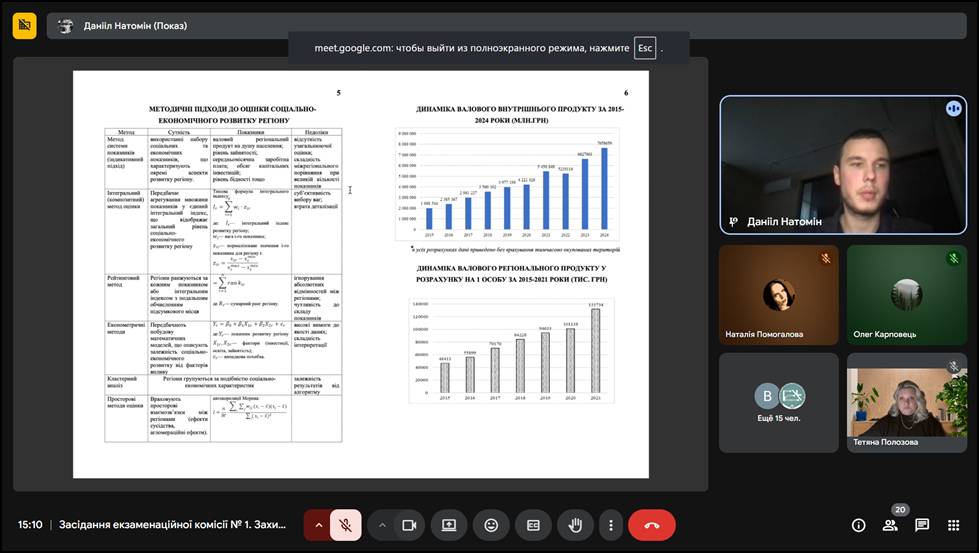Raise your hand
The height and width of the screenshot is (553, 979).
pyautogui.click(x=575, y=525)
